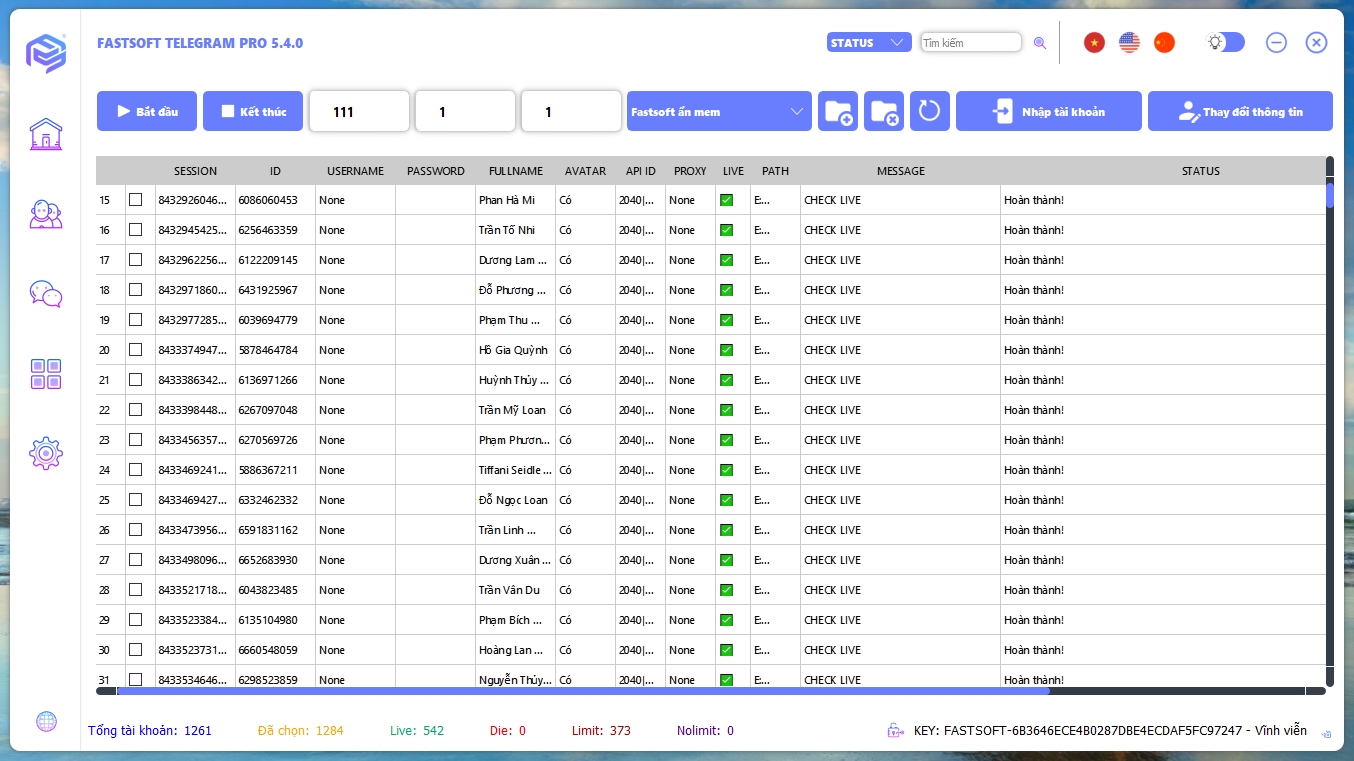Click the USERNAME column header
The width and height of the screenshot is (1354, 761).
pos(355,171)
